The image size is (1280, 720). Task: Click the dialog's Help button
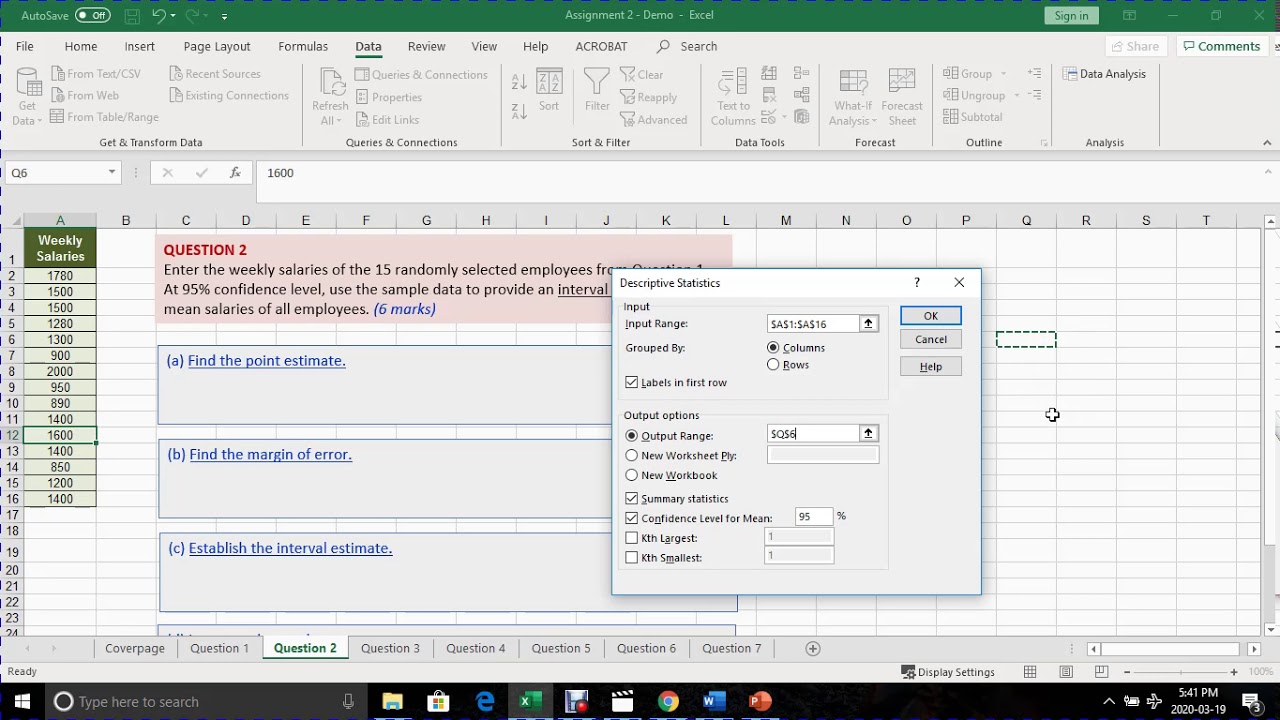pyautogui.click(x=930, y=366)
